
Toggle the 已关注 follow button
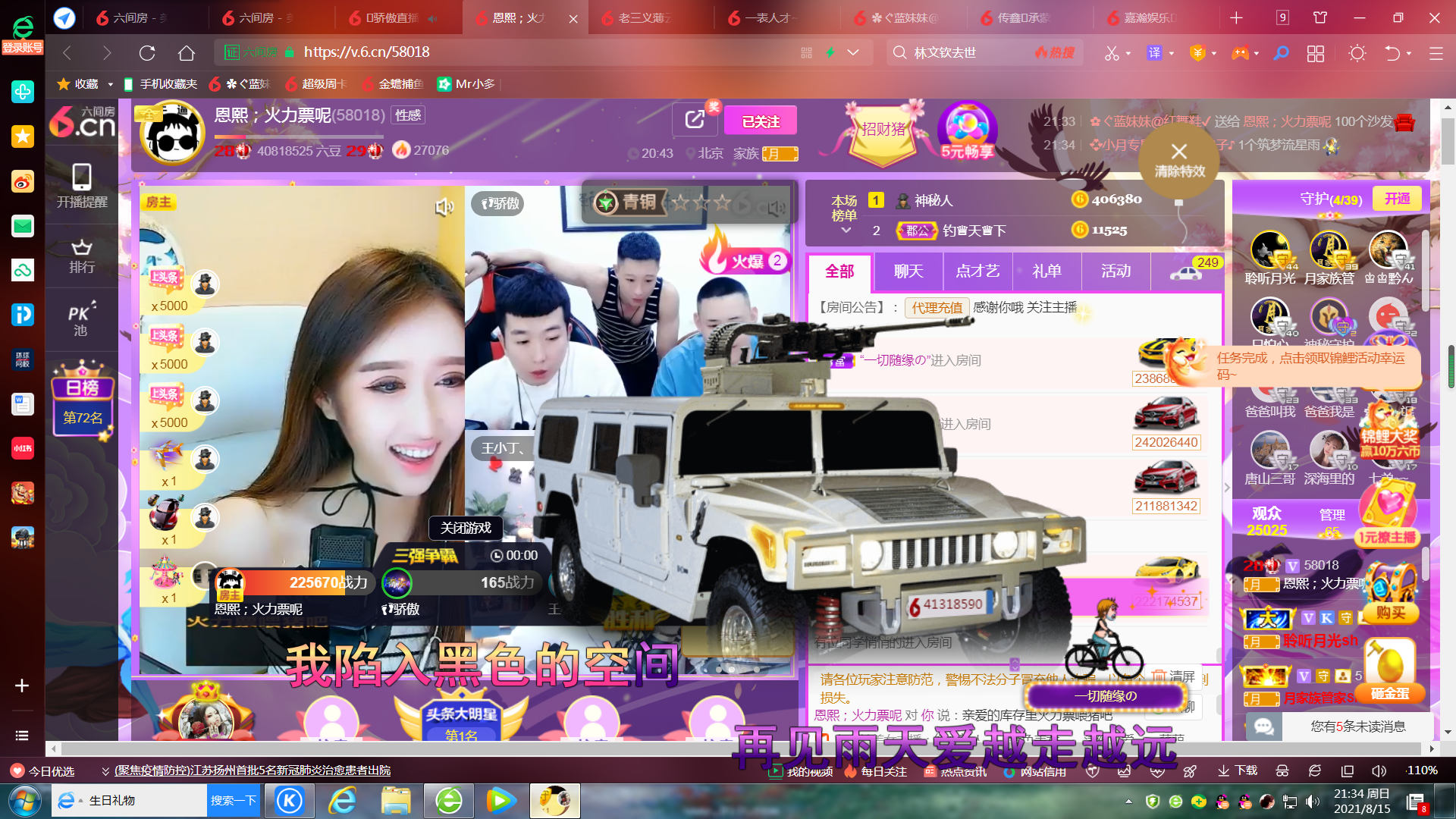(x=761, y=121)
